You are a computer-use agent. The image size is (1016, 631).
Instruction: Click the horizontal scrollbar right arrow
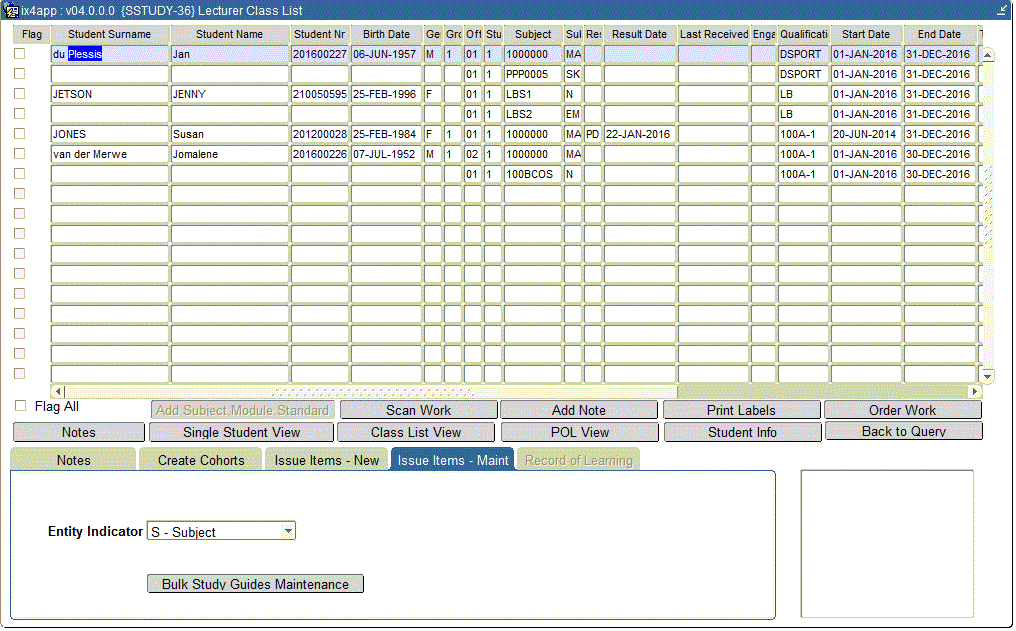(975, 392)
